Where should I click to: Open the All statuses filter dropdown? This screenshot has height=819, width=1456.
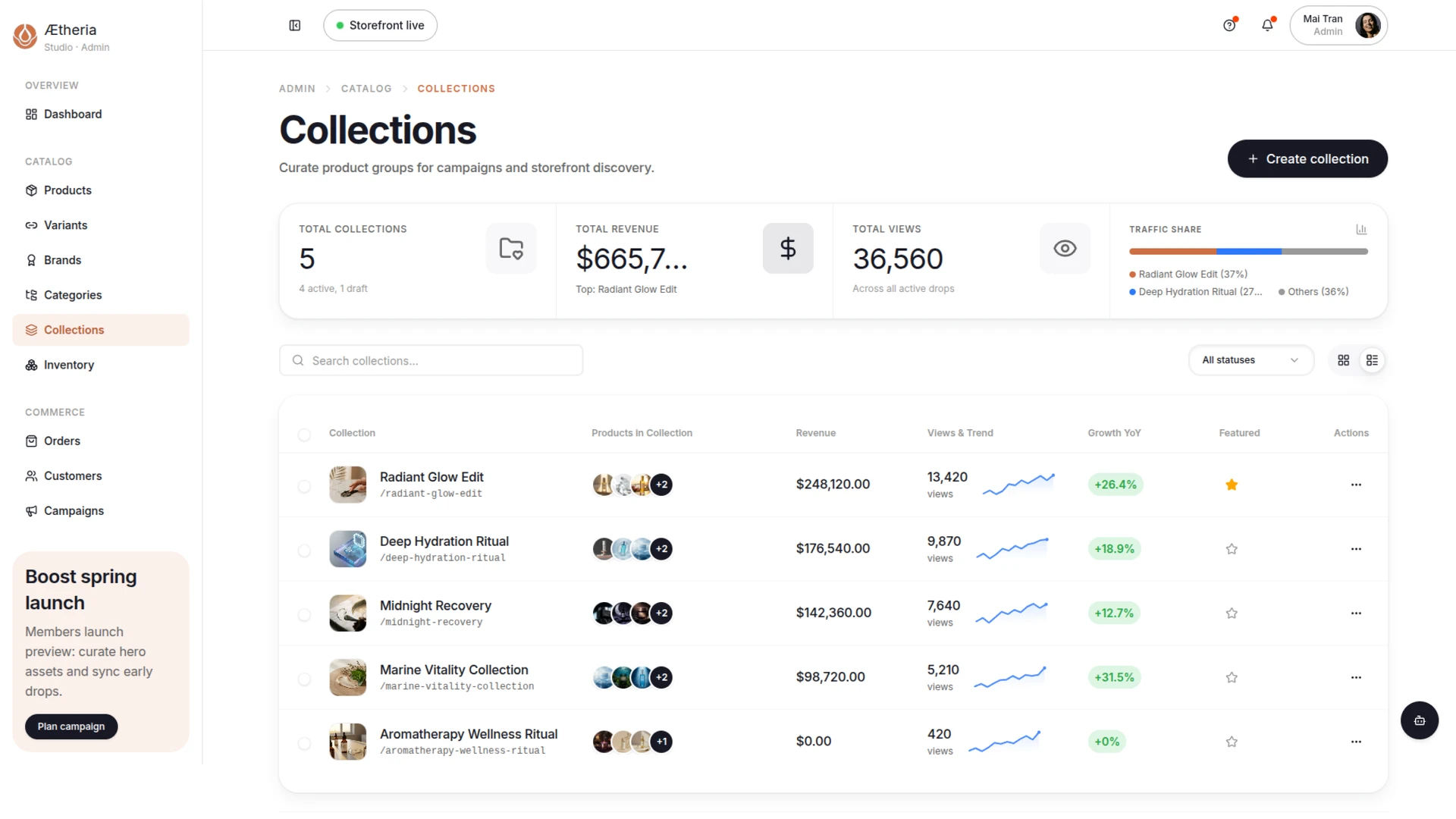point(1250,360)
